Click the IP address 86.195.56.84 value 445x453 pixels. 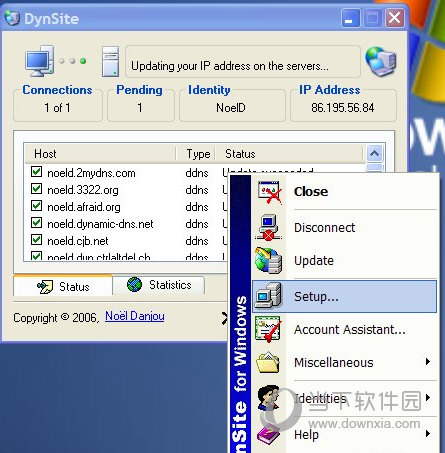click(343, 108)
